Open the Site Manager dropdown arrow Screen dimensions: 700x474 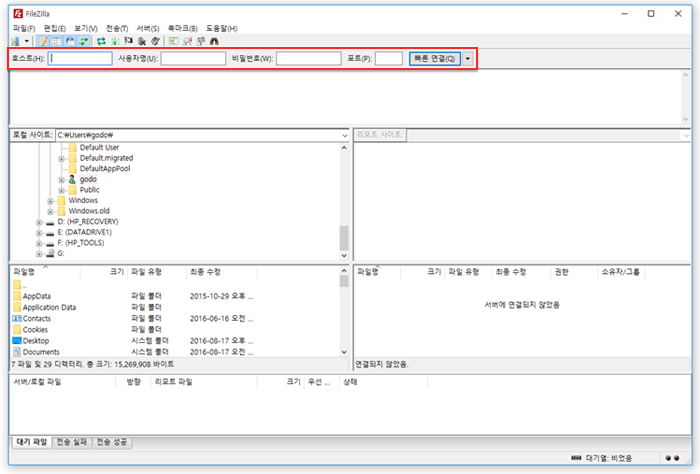click(27, 42)
